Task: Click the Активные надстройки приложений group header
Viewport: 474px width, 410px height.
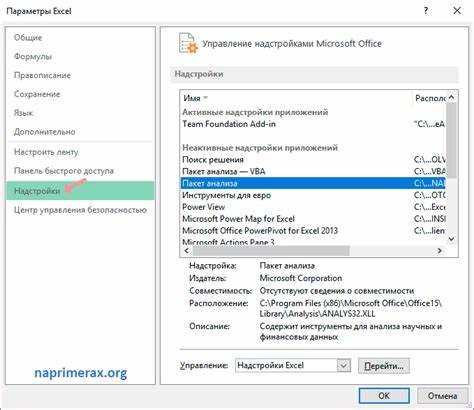Action: 255,112
